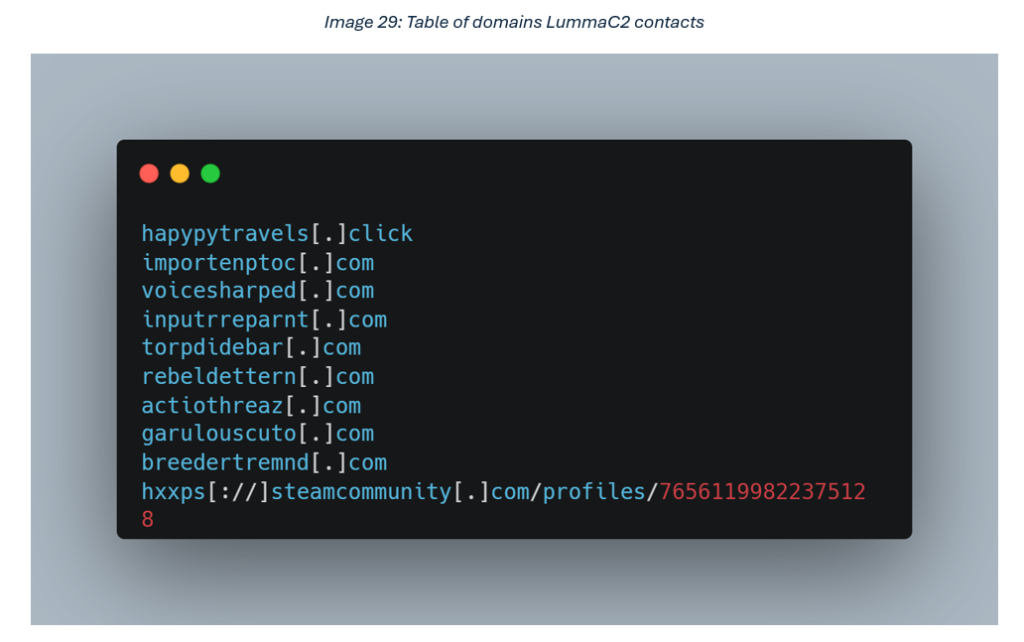Viewport: 1024px width, 642px height.
Task: Click the word hapypytravels in the first line
Action: [225, 234]
